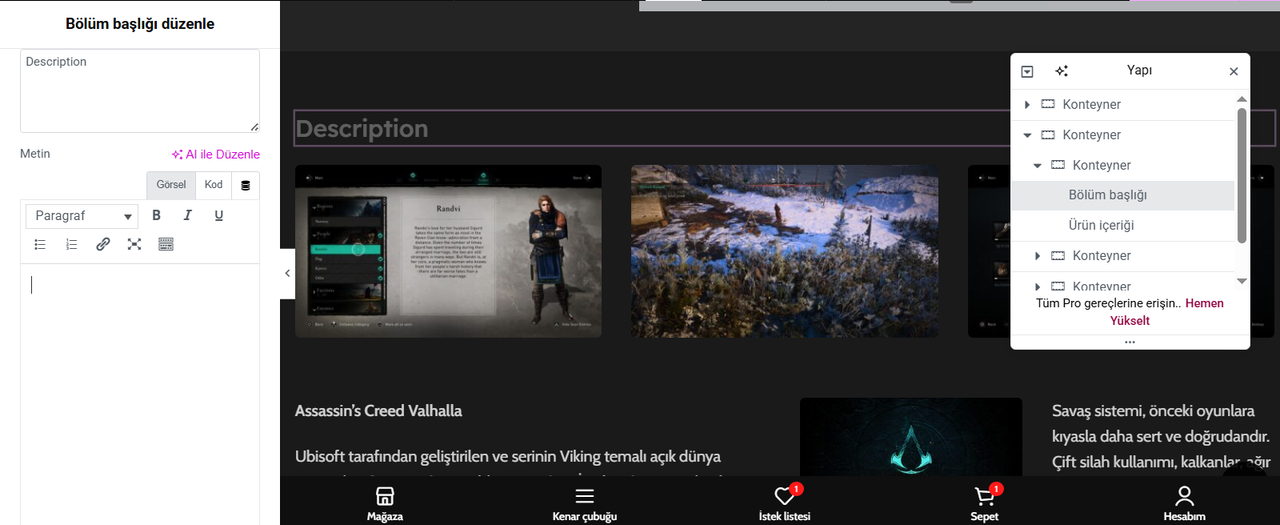Underline text with the U button

pos(219,215)
